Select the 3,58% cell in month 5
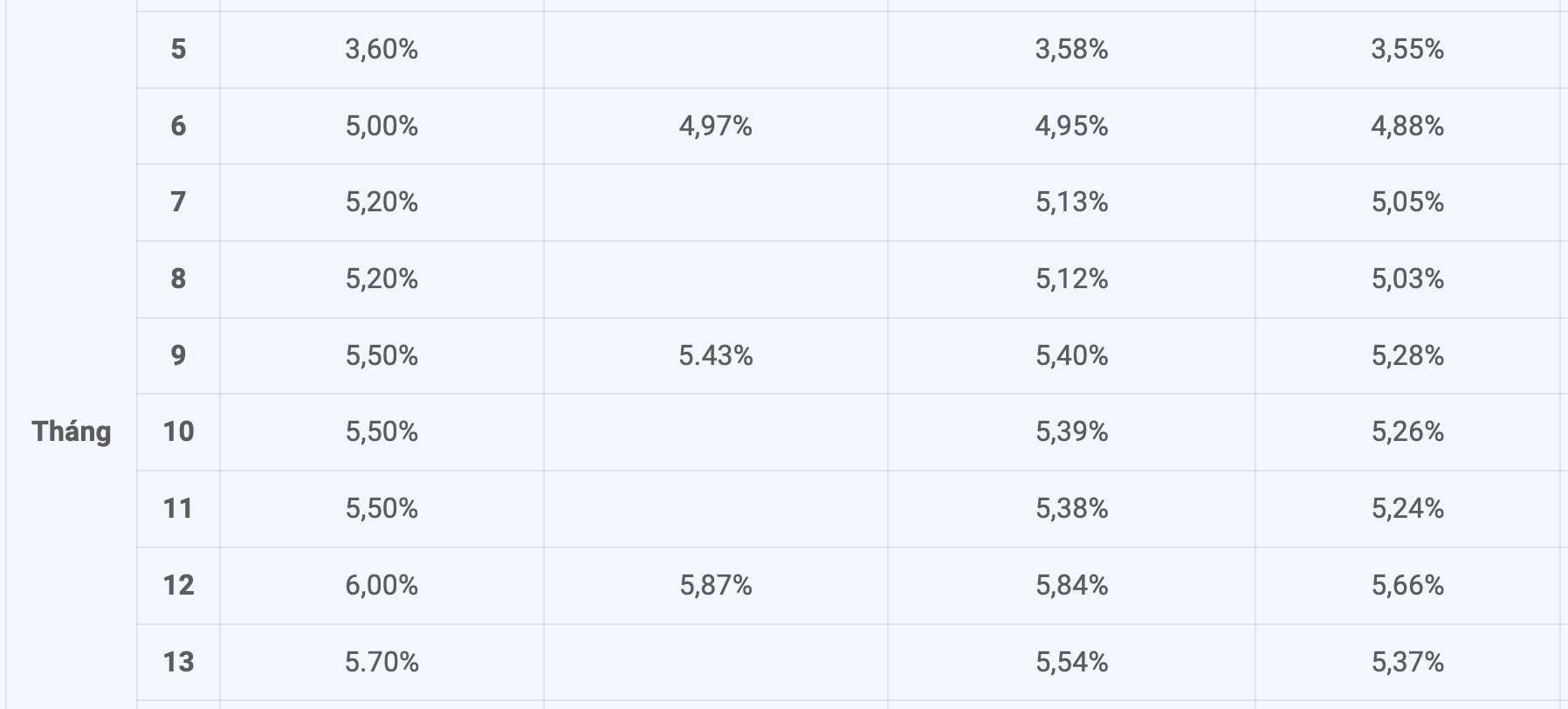Image resolution: width=1568 pixels, height=709 pixels. (x=1072, y=49)
